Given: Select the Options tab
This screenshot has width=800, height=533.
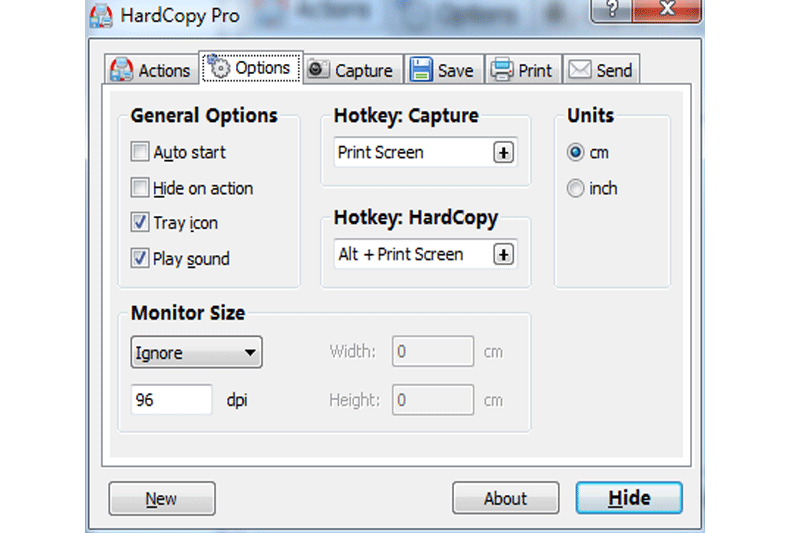Looking at the screenshot, I should 251,67.
